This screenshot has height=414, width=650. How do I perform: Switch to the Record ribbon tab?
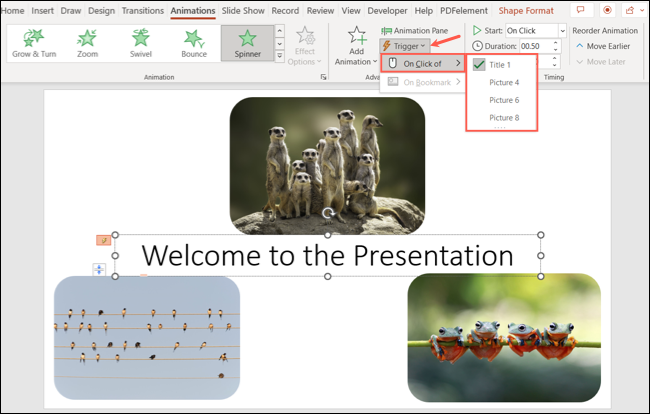click(x=285, y=11)
